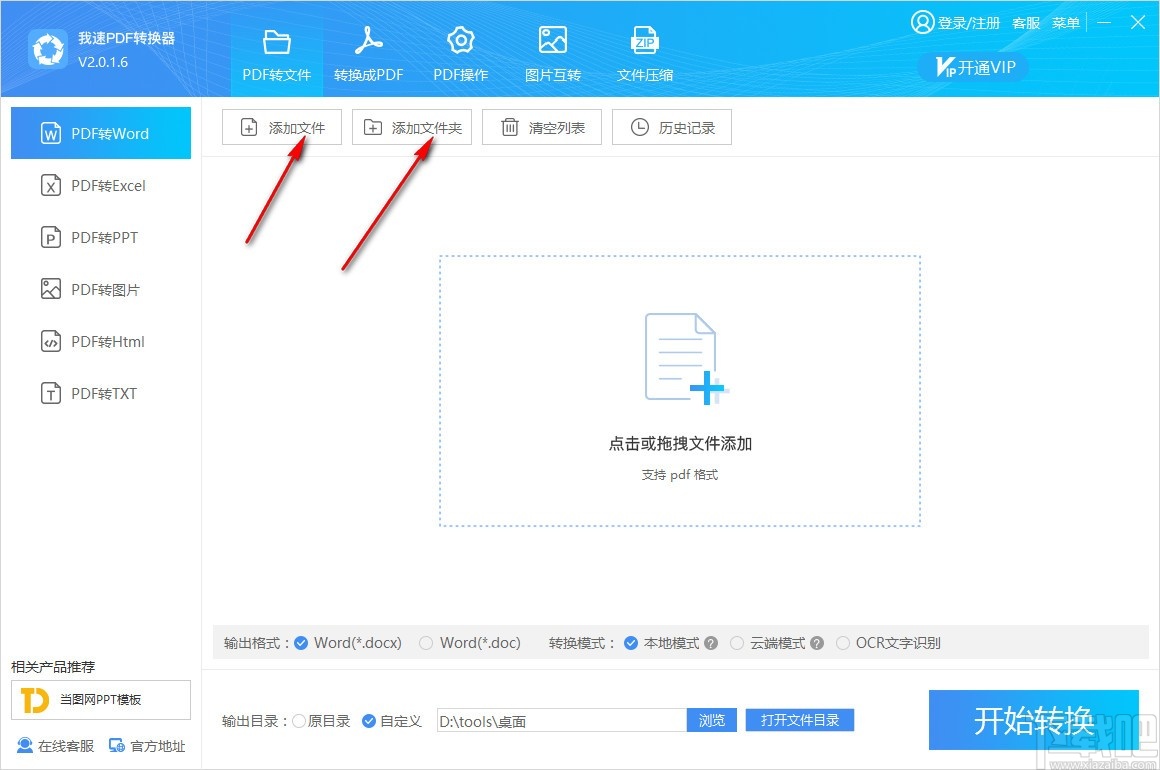Image resolution: width=1160 pixels, height=770 pixels.
Task: Switch to the 转换成PDF tab
Action: pyautogui.click(x=368, y=50)
